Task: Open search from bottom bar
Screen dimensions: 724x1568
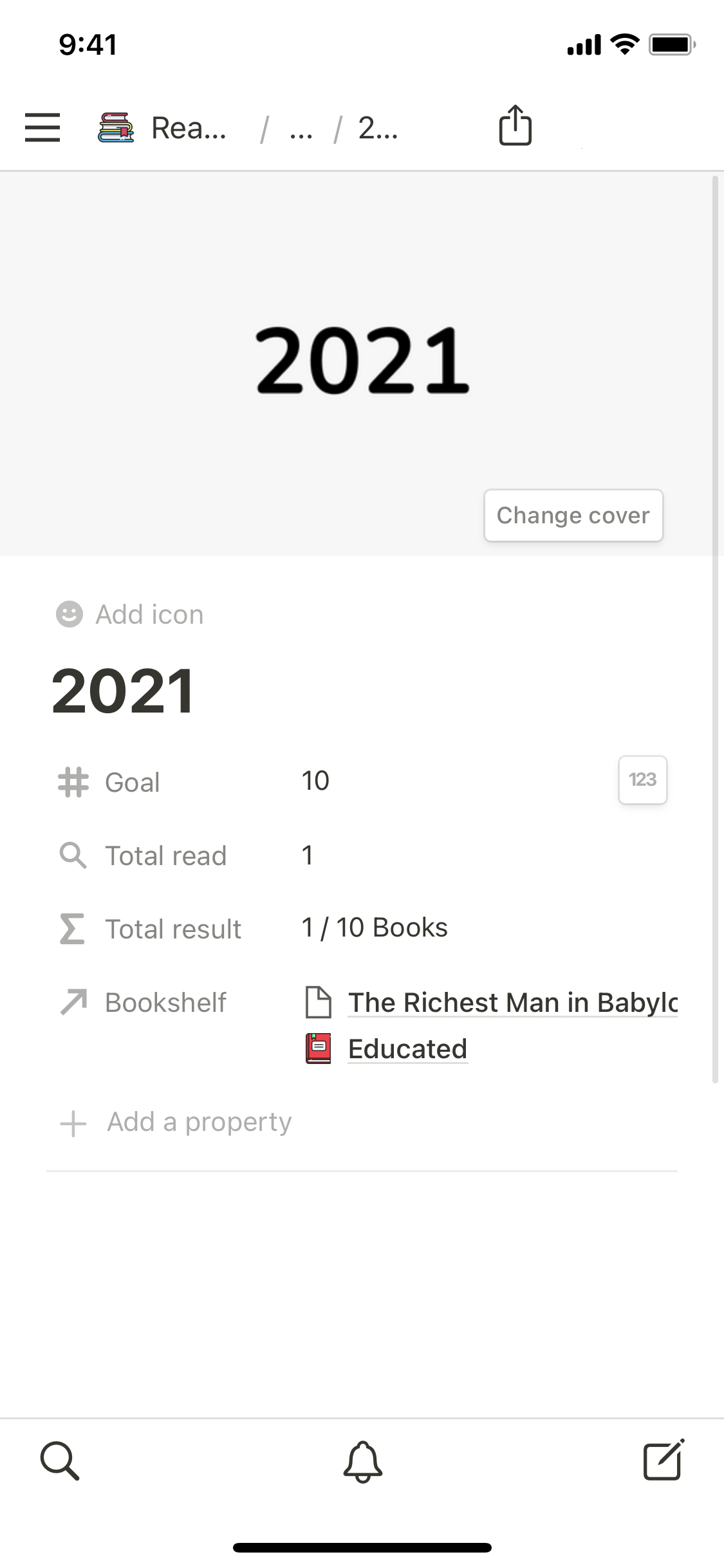Action: coord(60,1461)
